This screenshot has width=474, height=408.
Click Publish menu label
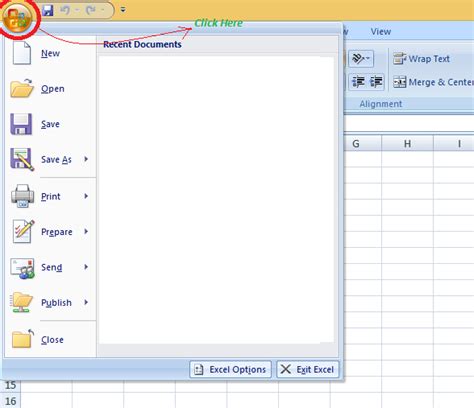56,303
